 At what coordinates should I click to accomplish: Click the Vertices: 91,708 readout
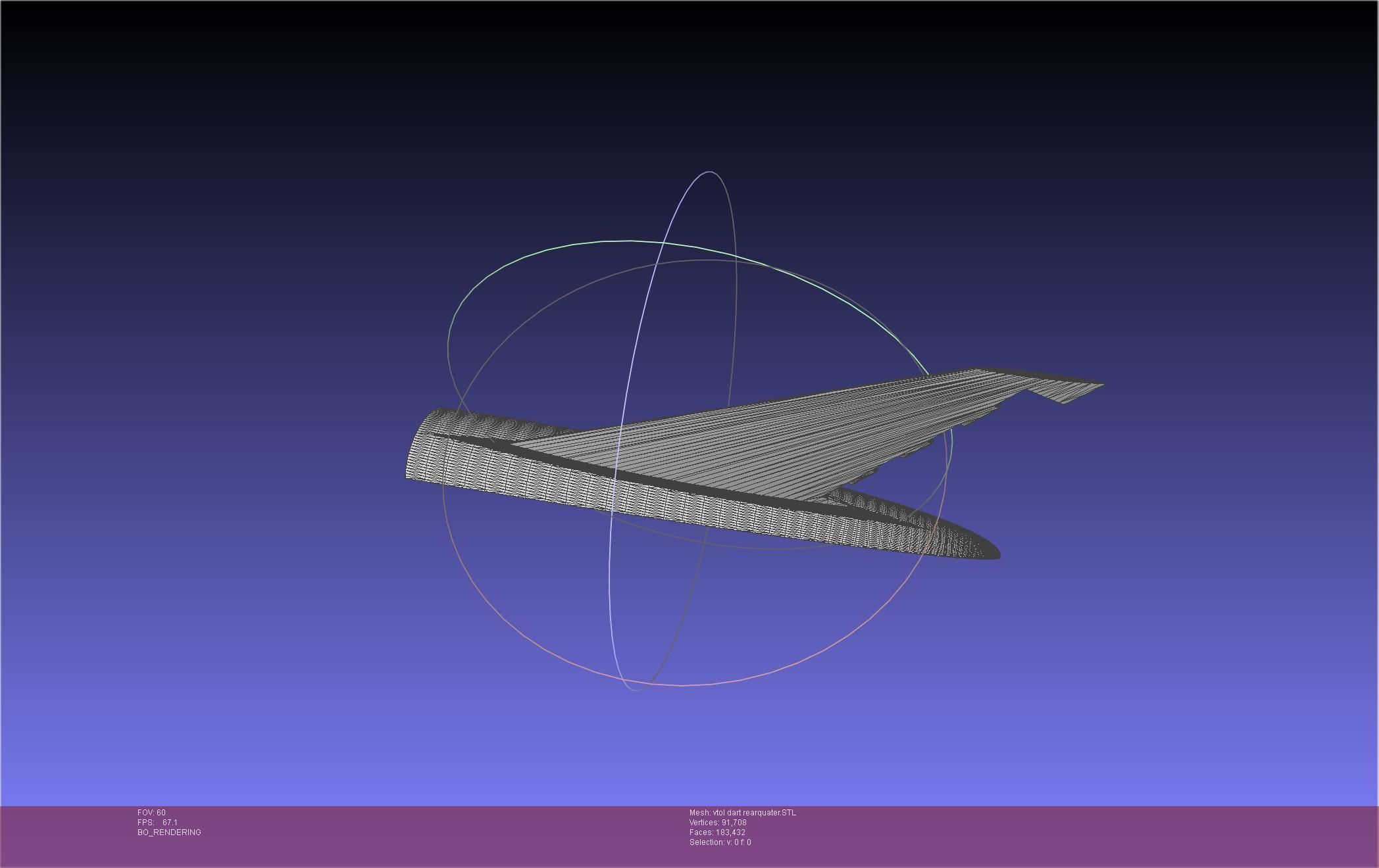[x=718, y=823]
